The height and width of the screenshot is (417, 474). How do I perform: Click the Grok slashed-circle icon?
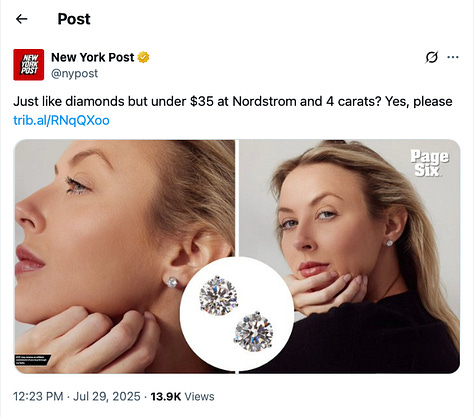tap(432, 57)
